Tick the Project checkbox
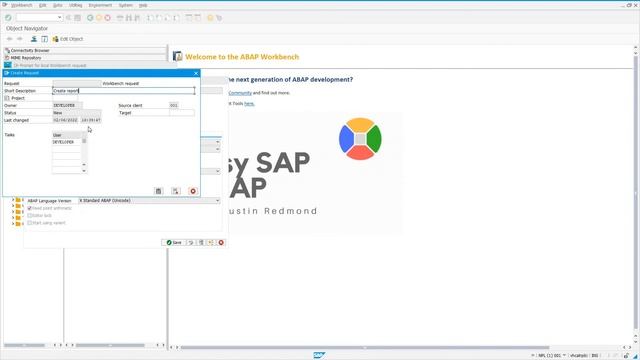 7,98
